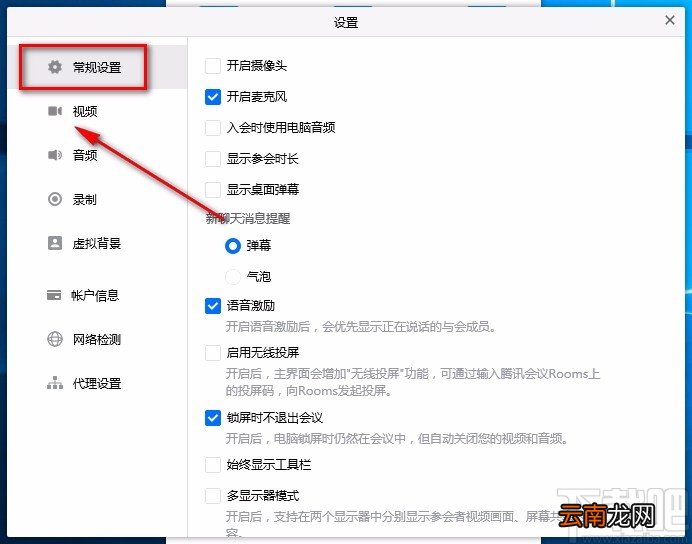Enable the 启用无线投屏 checkbox
This screenshot has height=544, width=692.
213,353
